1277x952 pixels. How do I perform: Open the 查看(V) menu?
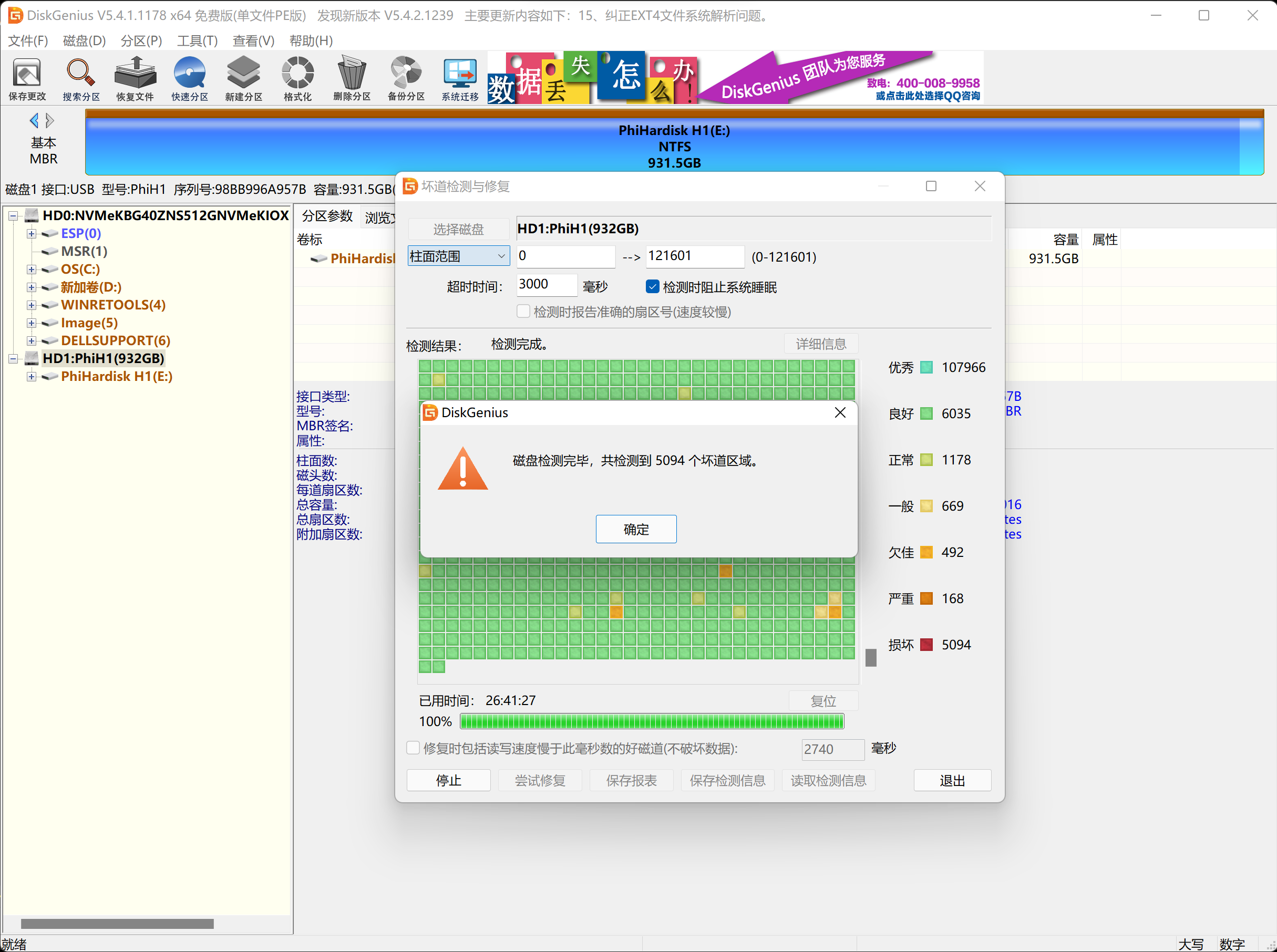[253, 41]
